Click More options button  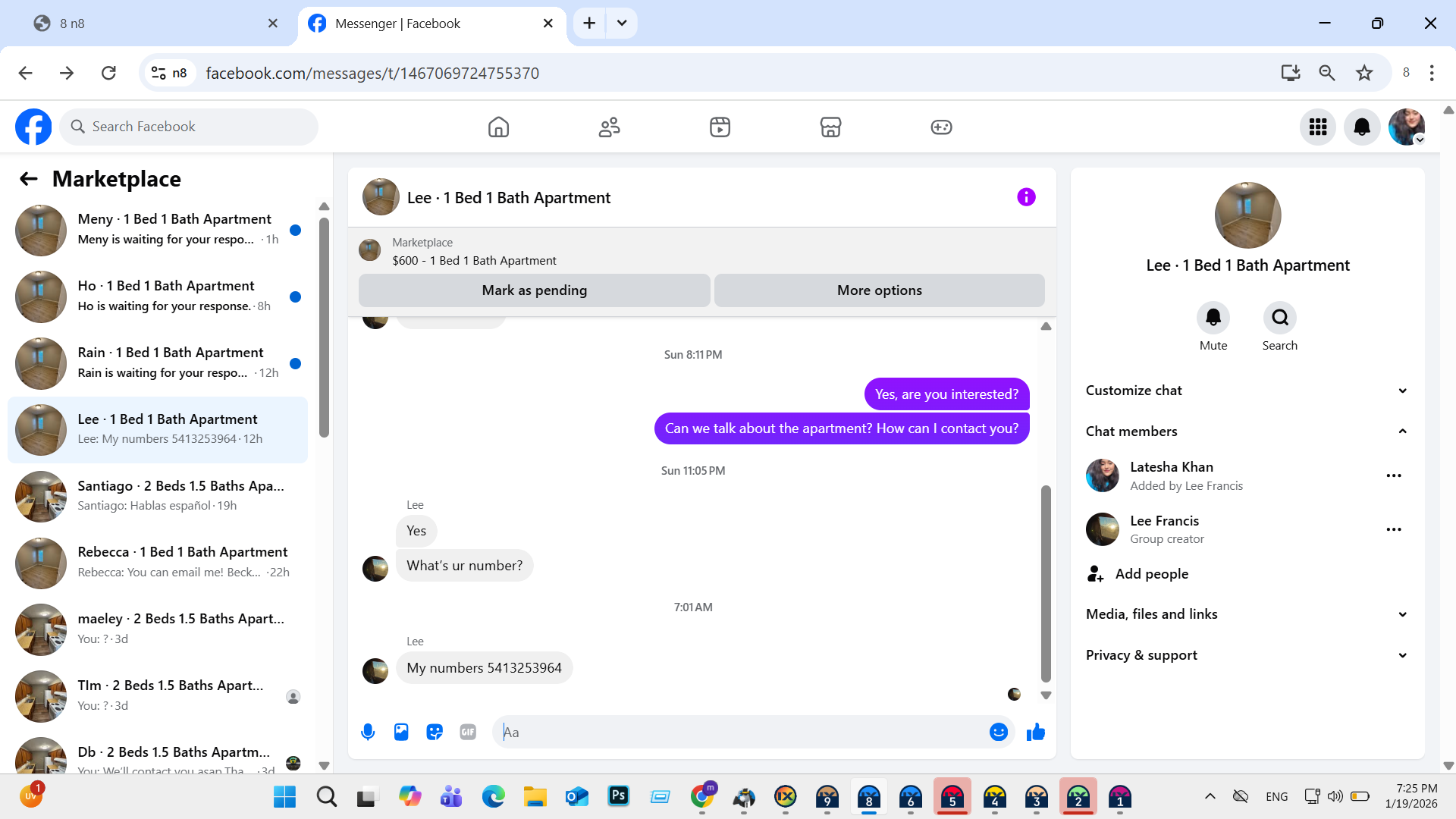879,290
